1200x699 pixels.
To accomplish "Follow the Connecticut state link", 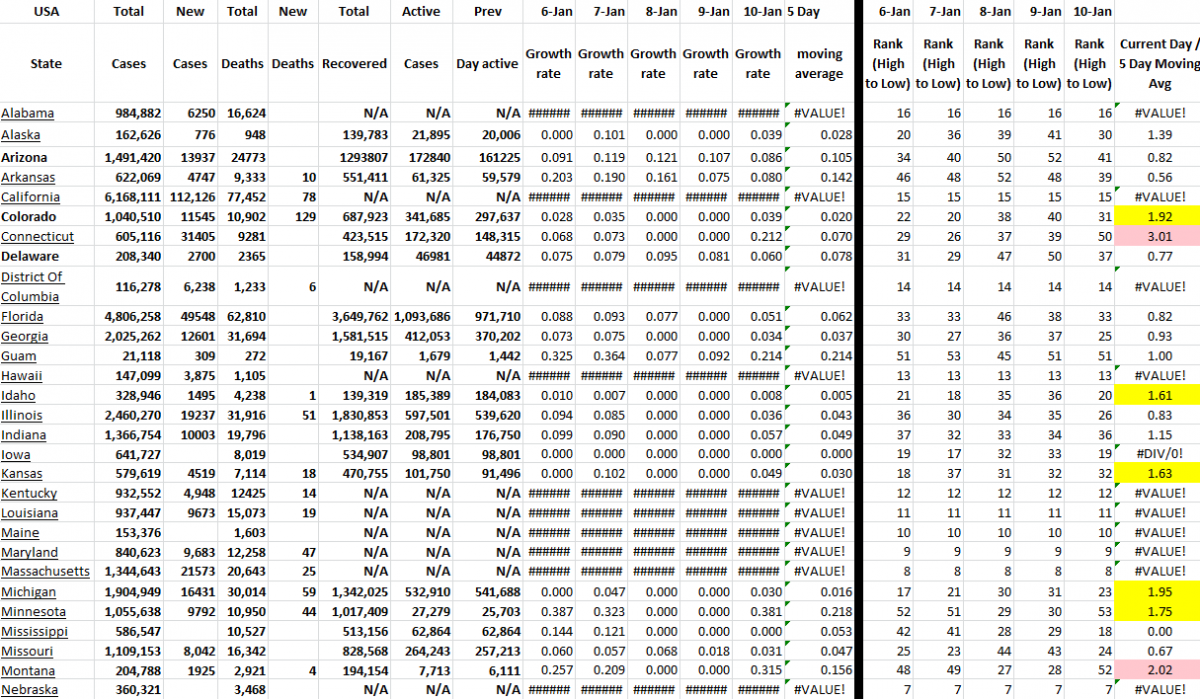I will [x=37, y=237].
